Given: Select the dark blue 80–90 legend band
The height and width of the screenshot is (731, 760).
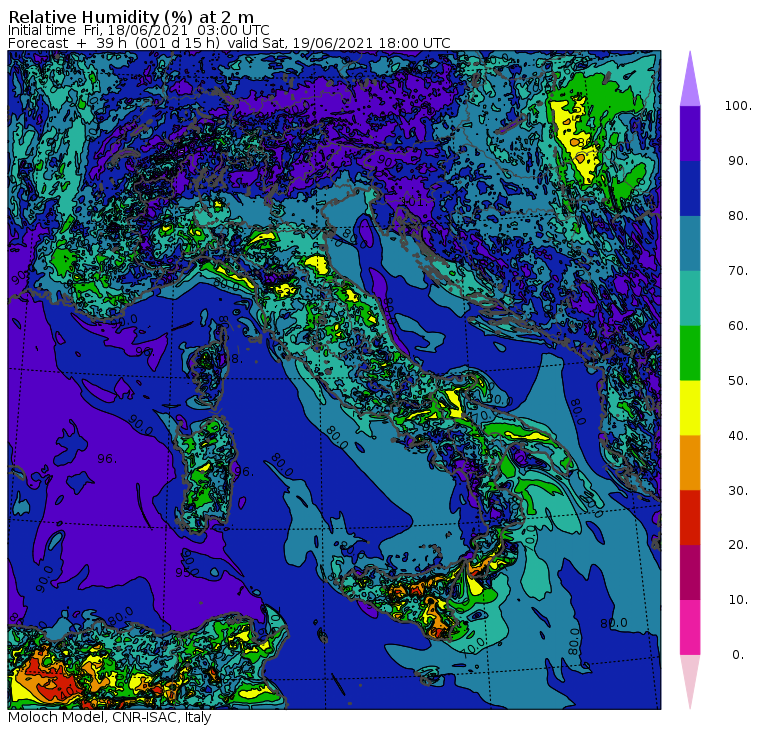Looking at the screenshot, I should [690, 188].
